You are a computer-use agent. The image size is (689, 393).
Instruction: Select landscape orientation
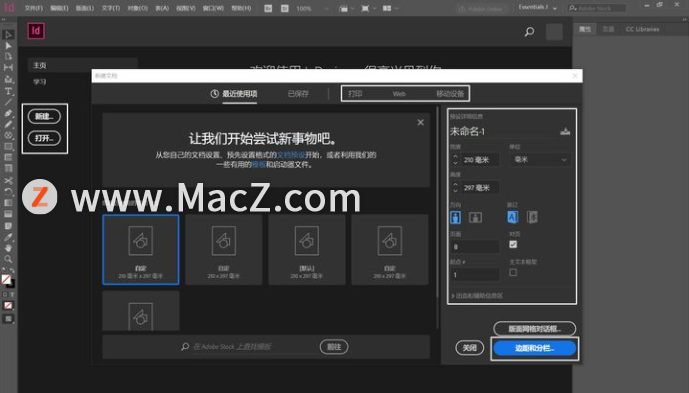click(475, 217)
